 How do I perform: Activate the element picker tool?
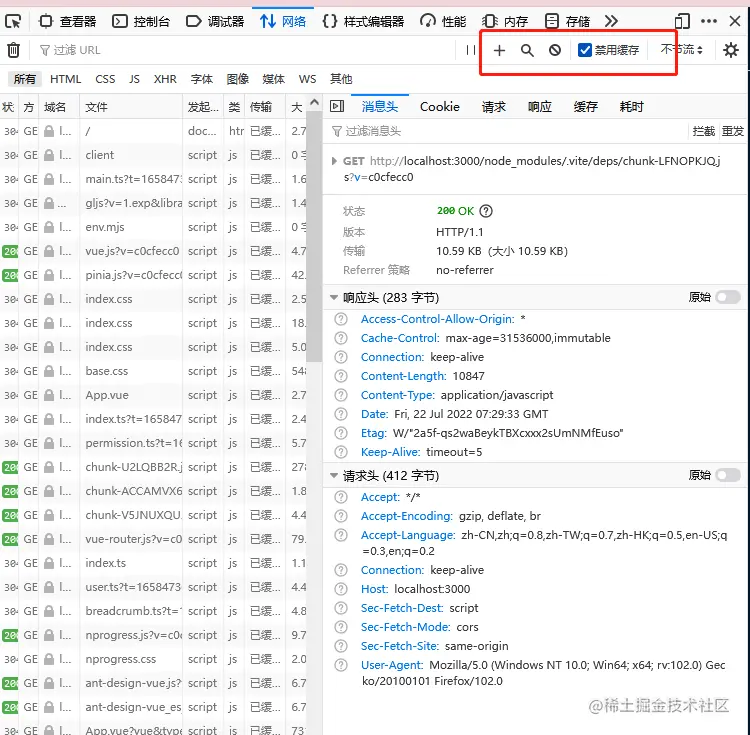[13, 22]
